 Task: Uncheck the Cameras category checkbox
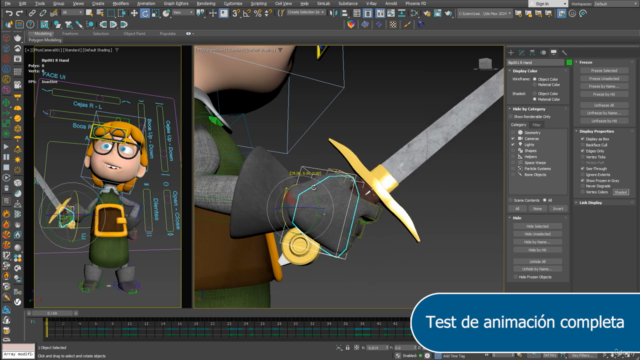pos(513,139)
